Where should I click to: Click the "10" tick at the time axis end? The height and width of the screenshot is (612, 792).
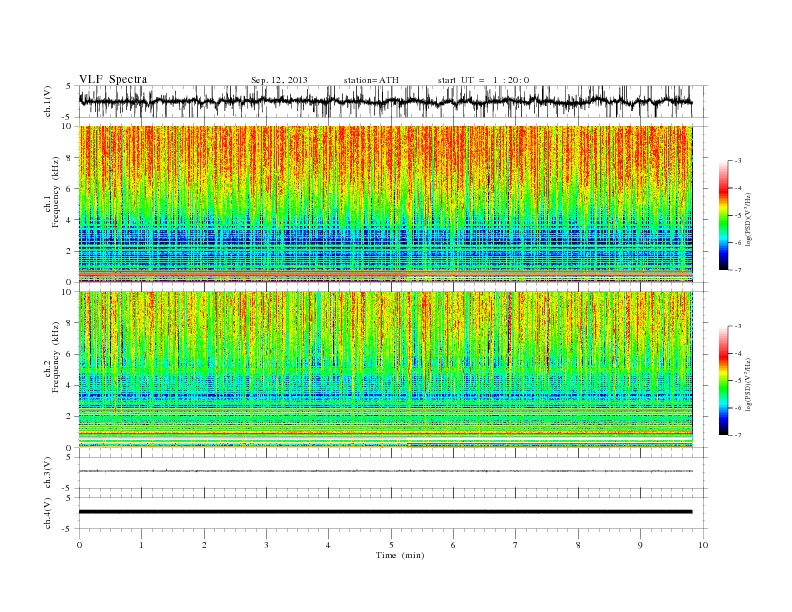coord(703,545)
